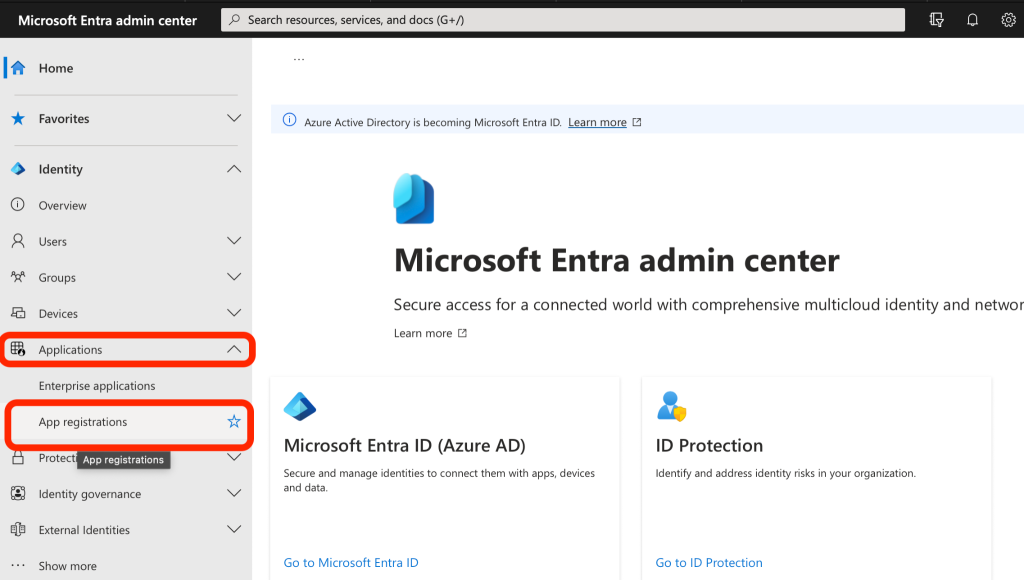Click the Overview info icon

pos(18,204)
